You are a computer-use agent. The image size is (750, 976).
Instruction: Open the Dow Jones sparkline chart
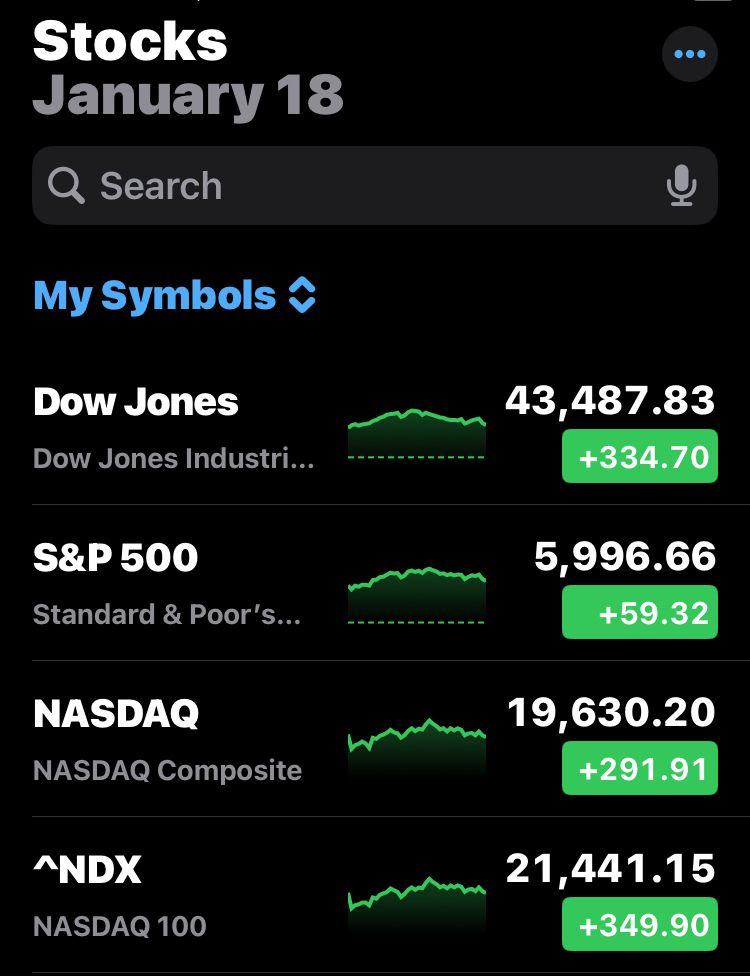pyautogui.click(x=416, y=432)
